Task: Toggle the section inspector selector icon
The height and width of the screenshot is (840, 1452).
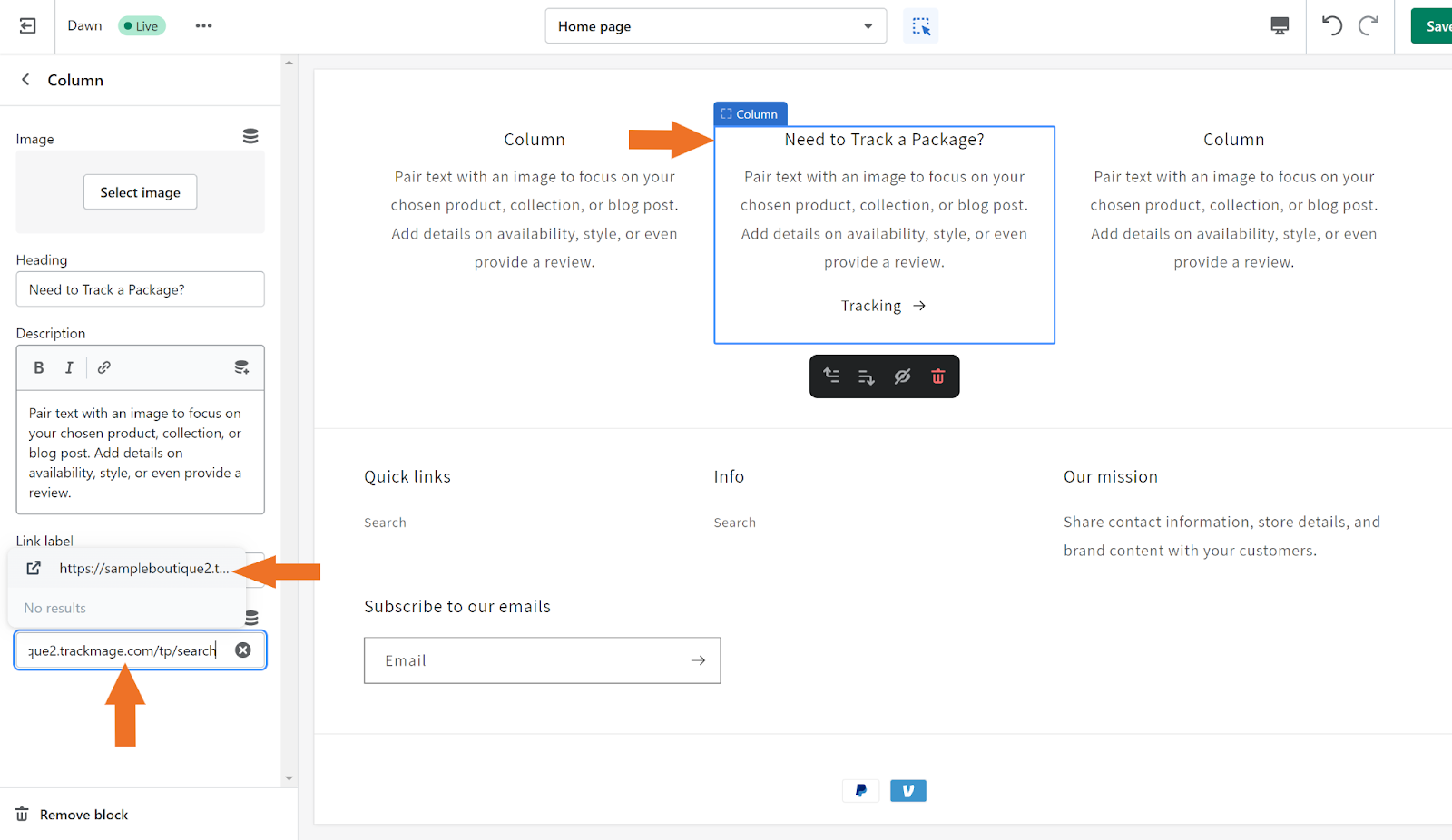Action: 921,26
